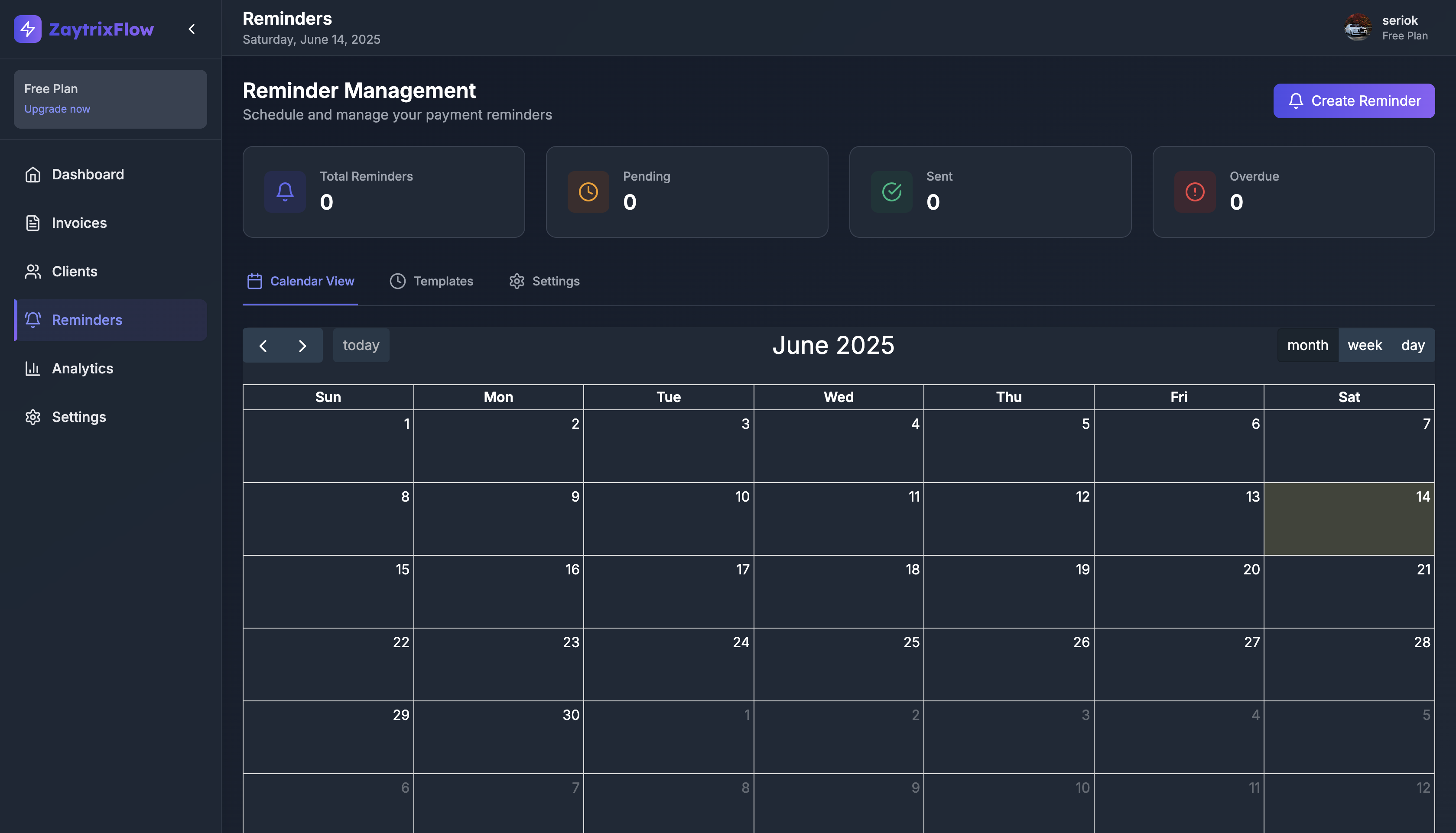Switch calendar to week view
1456x833 pixels.
tap(1365, 345)
